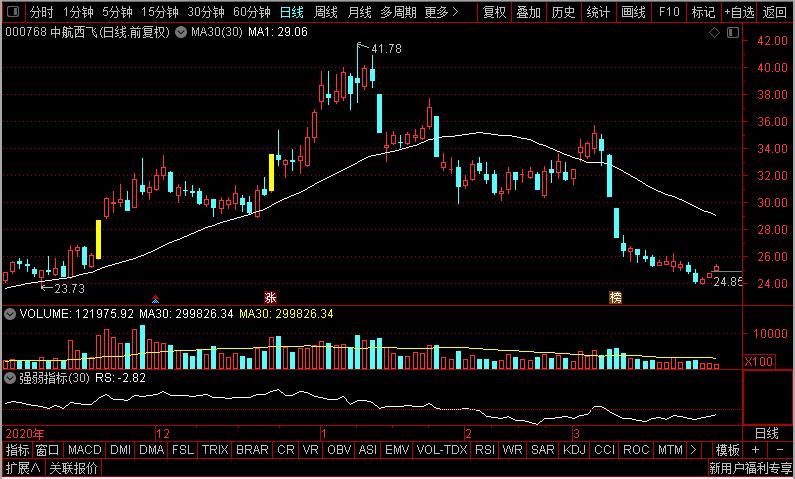
Task: Select the WR indicator
Action: coord(512,450)
